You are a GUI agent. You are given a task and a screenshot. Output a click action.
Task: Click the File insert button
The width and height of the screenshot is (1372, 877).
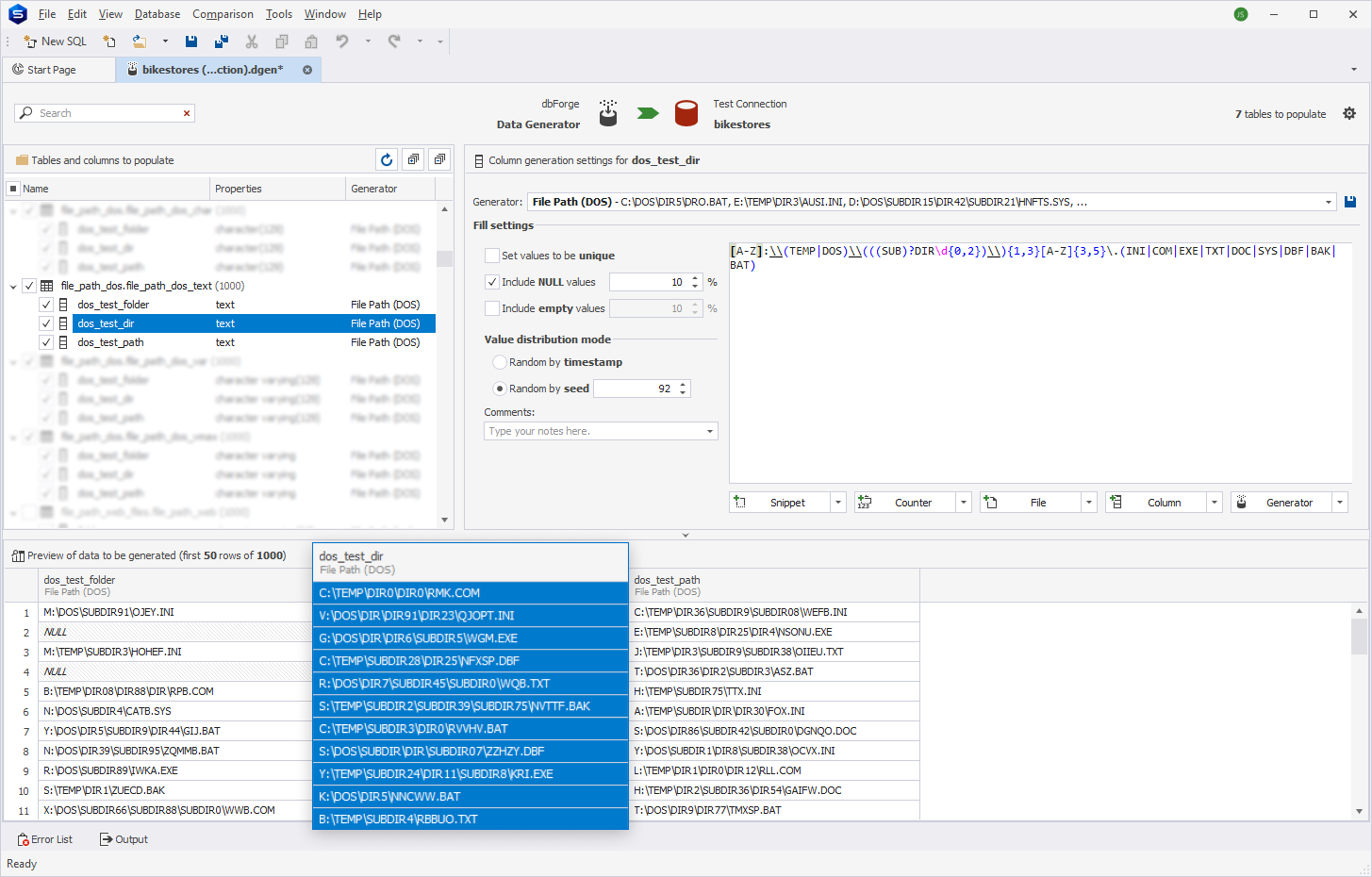(x=1031, y=503)
